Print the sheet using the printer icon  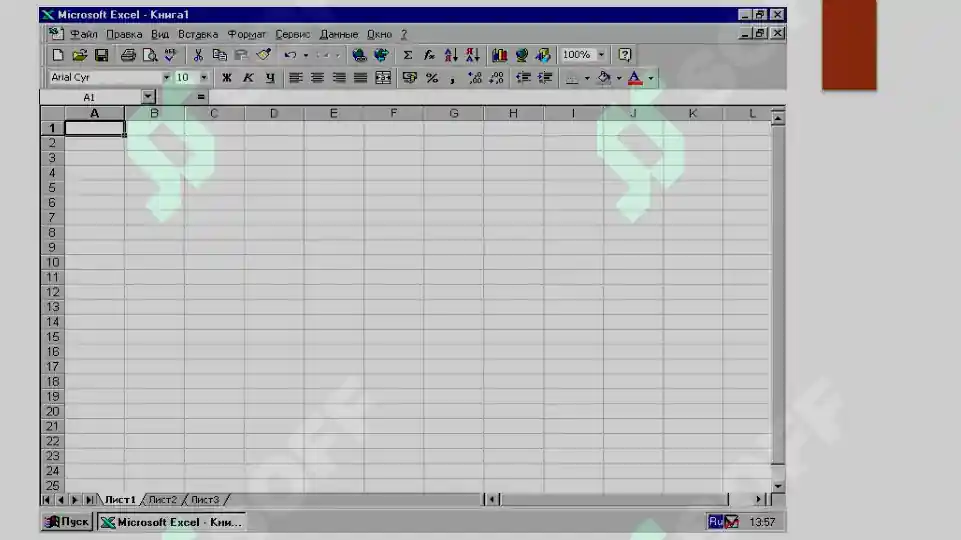pos(128,55)
